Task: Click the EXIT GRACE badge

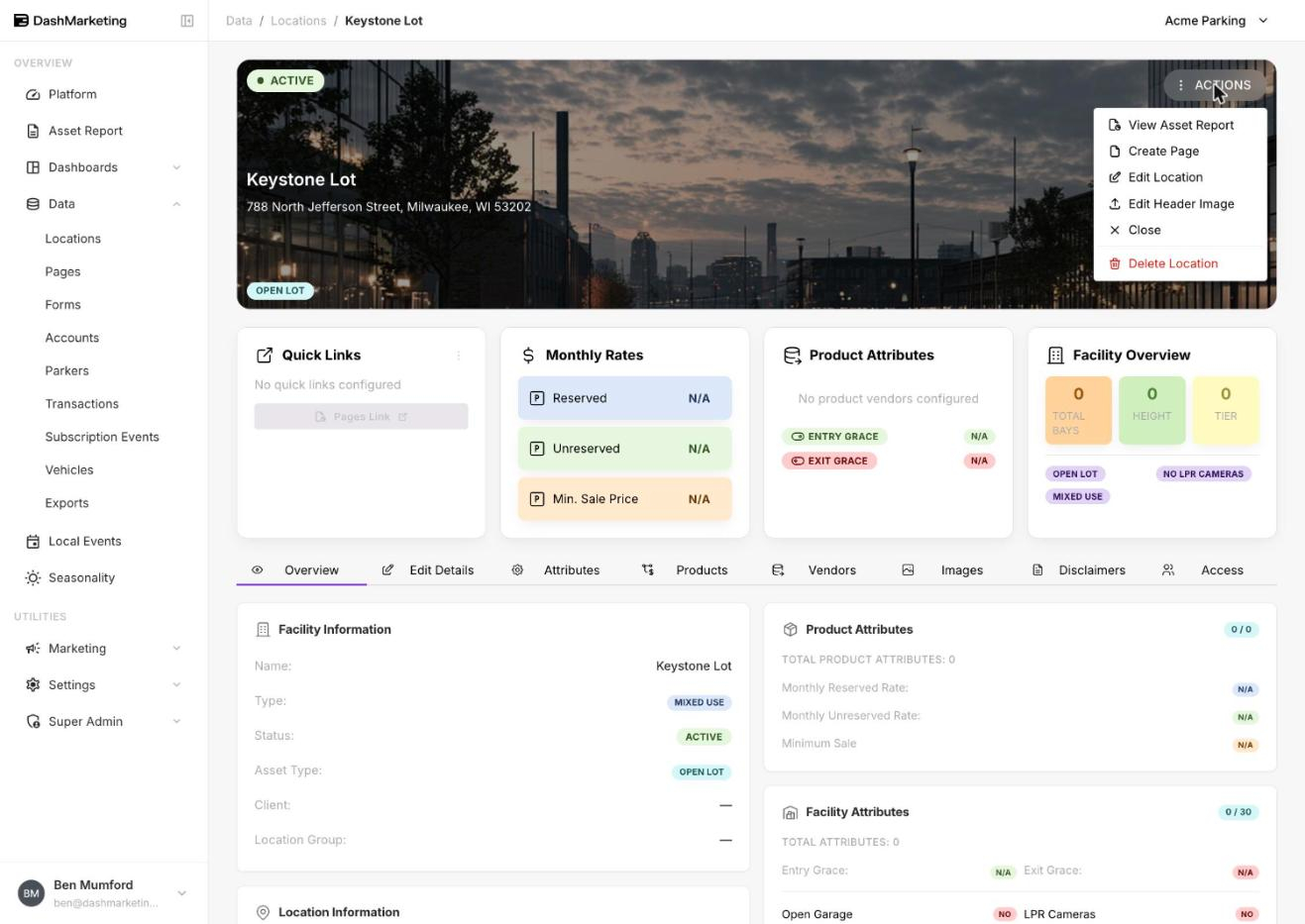Action: (x=829, y=461)
